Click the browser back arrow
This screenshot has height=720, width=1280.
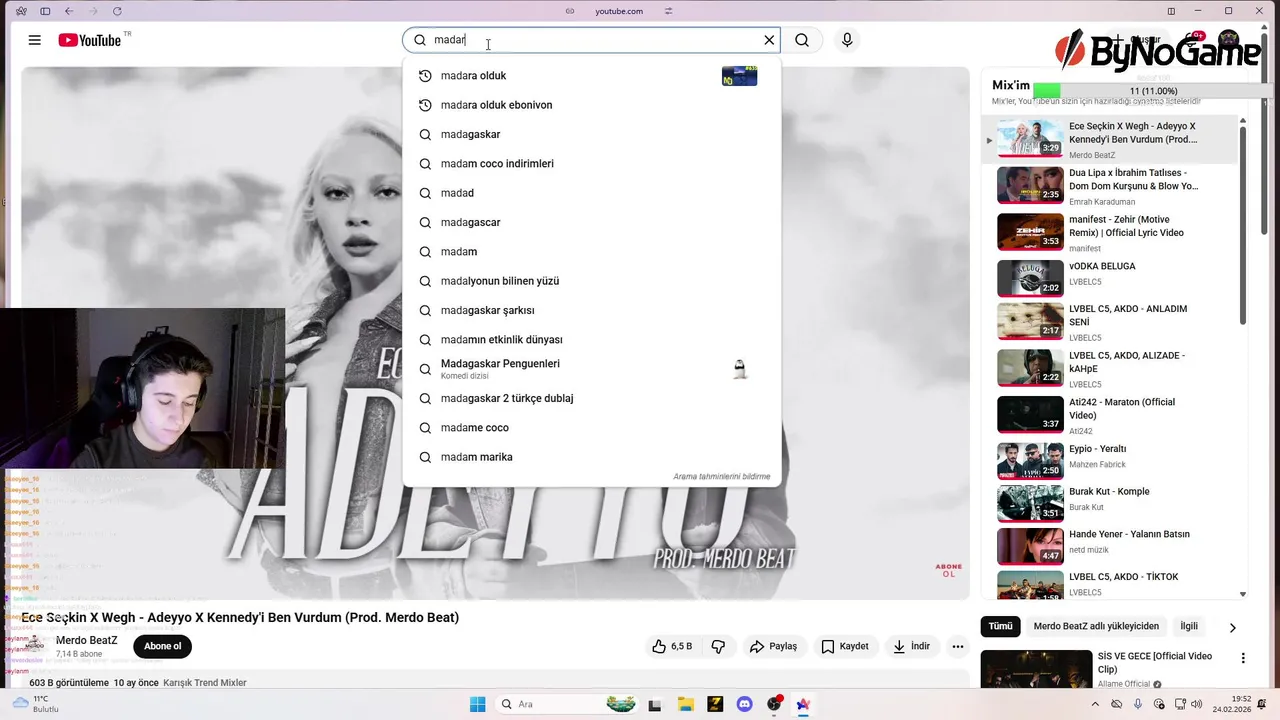tap(69, 11)
